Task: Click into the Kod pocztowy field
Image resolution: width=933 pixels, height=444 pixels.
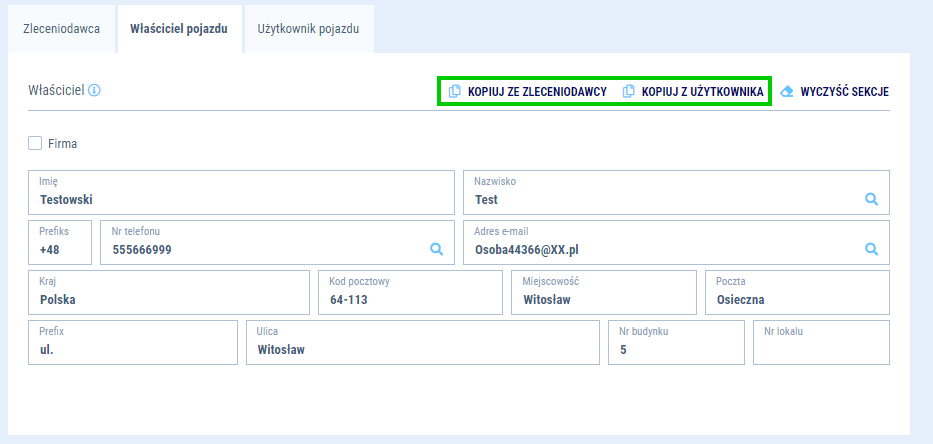Action: pos(410,293)
